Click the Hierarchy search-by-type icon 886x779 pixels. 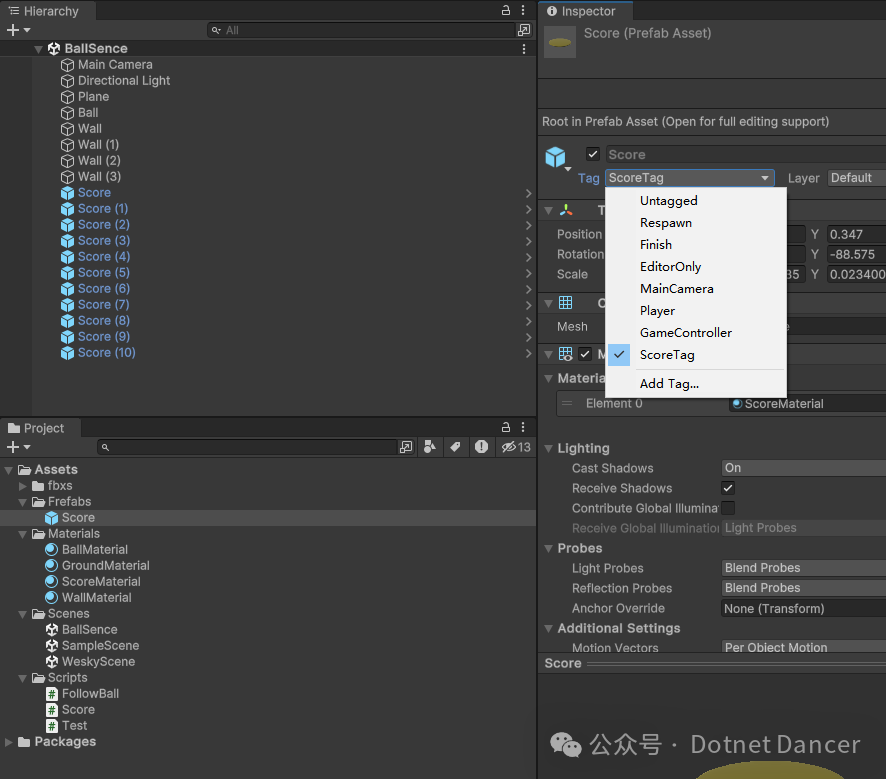coord(524,30)
